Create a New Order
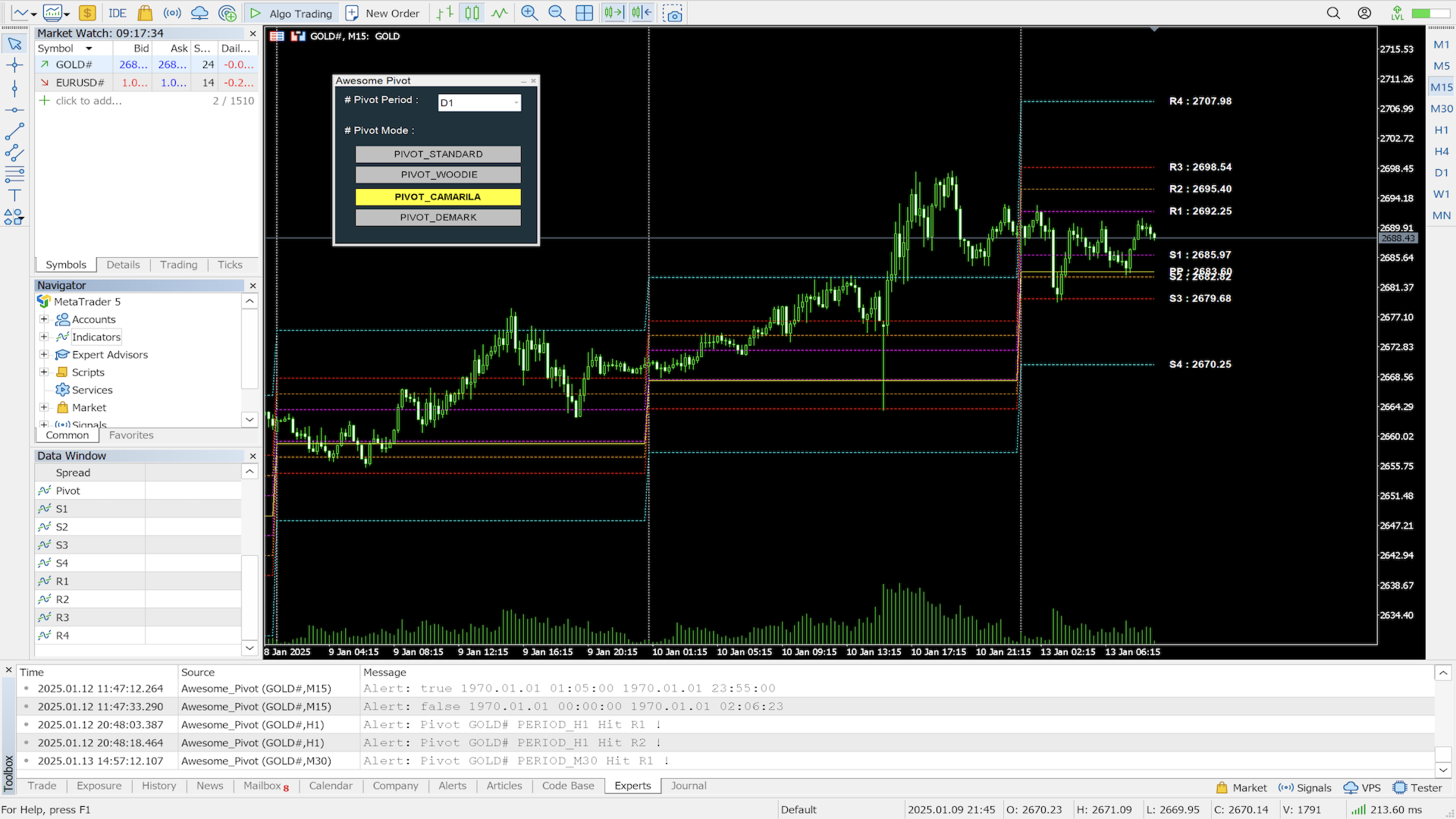 pyautogui.click(x=382, y=13)
